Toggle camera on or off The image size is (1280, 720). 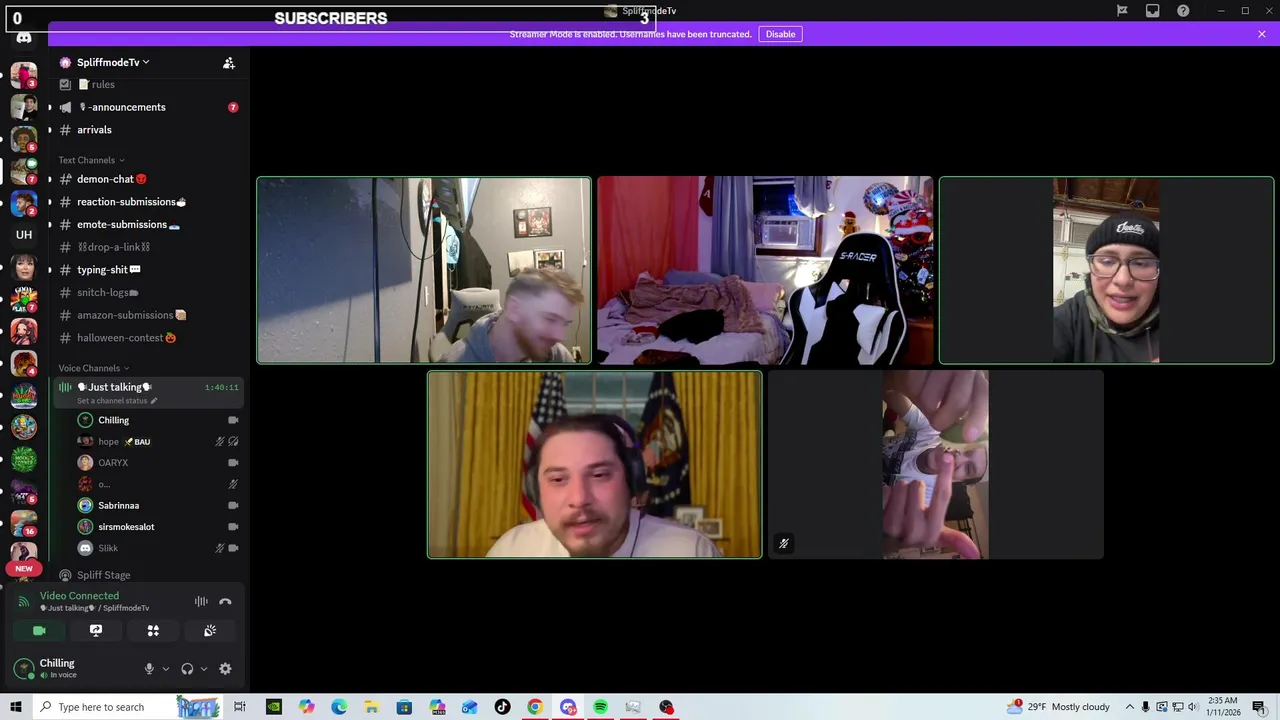[39, 631]
